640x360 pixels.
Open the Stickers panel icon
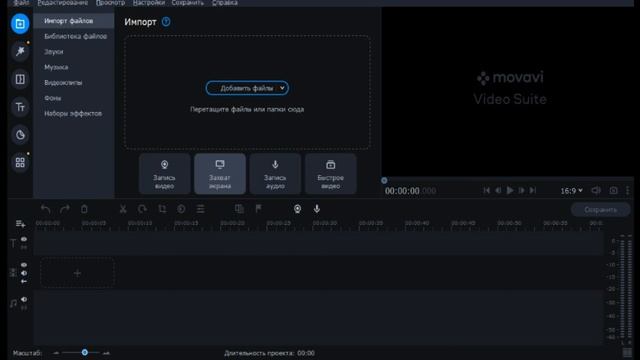tap(20, 135)
